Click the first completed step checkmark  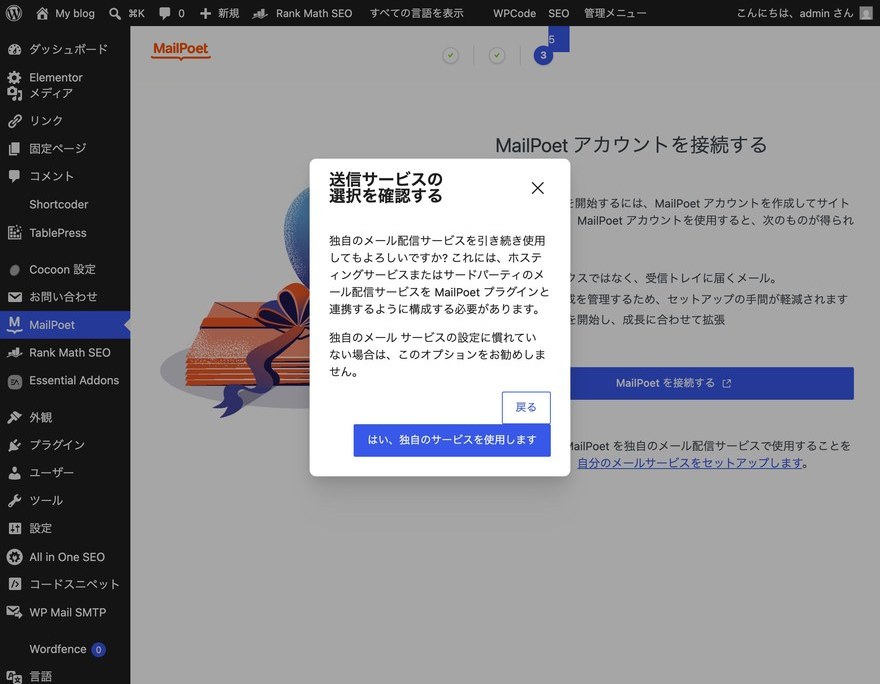pyautogui.click(x=450, y=56)
